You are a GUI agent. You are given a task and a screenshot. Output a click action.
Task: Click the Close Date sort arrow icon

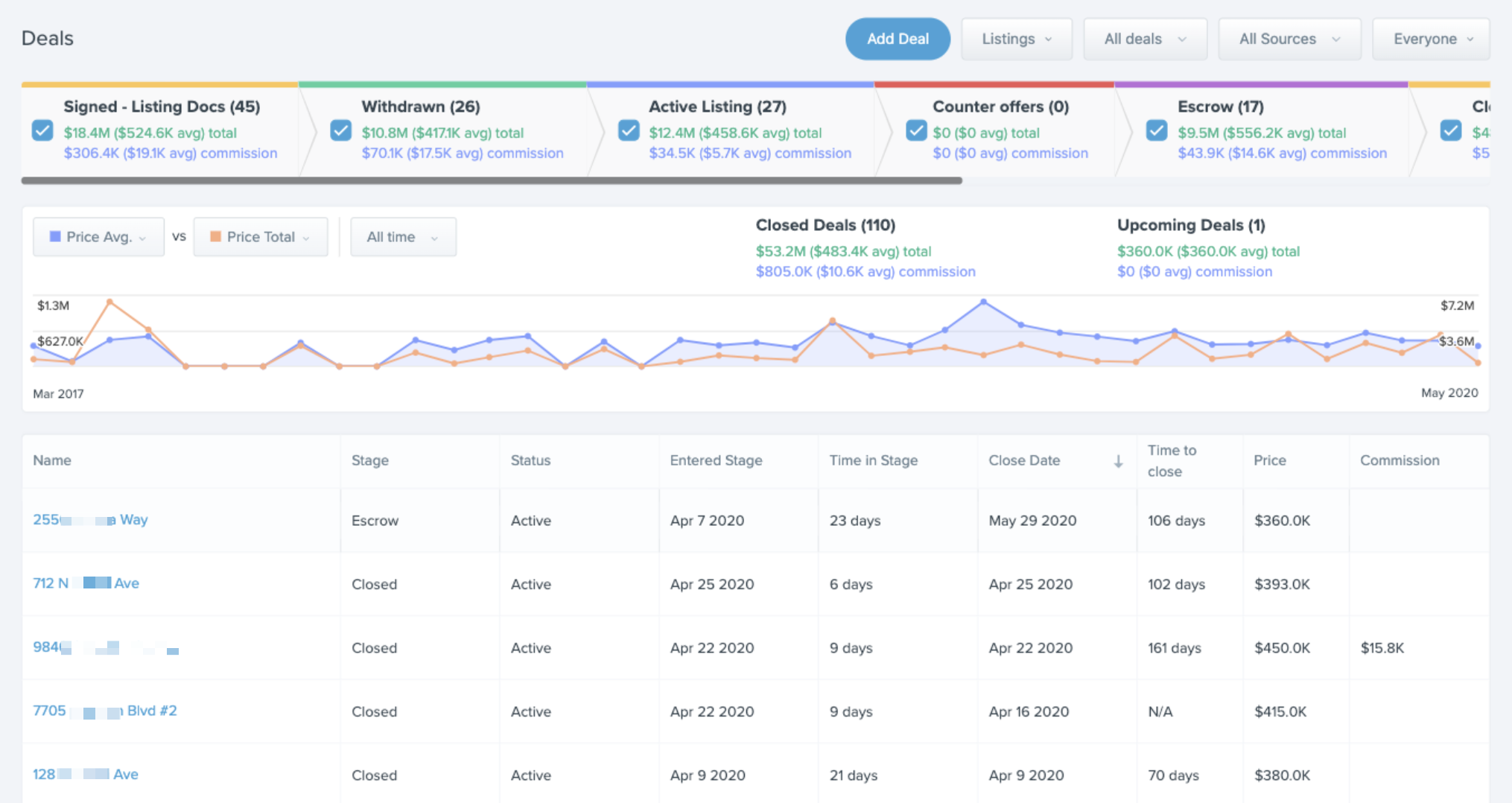[x=1118, y=461]
